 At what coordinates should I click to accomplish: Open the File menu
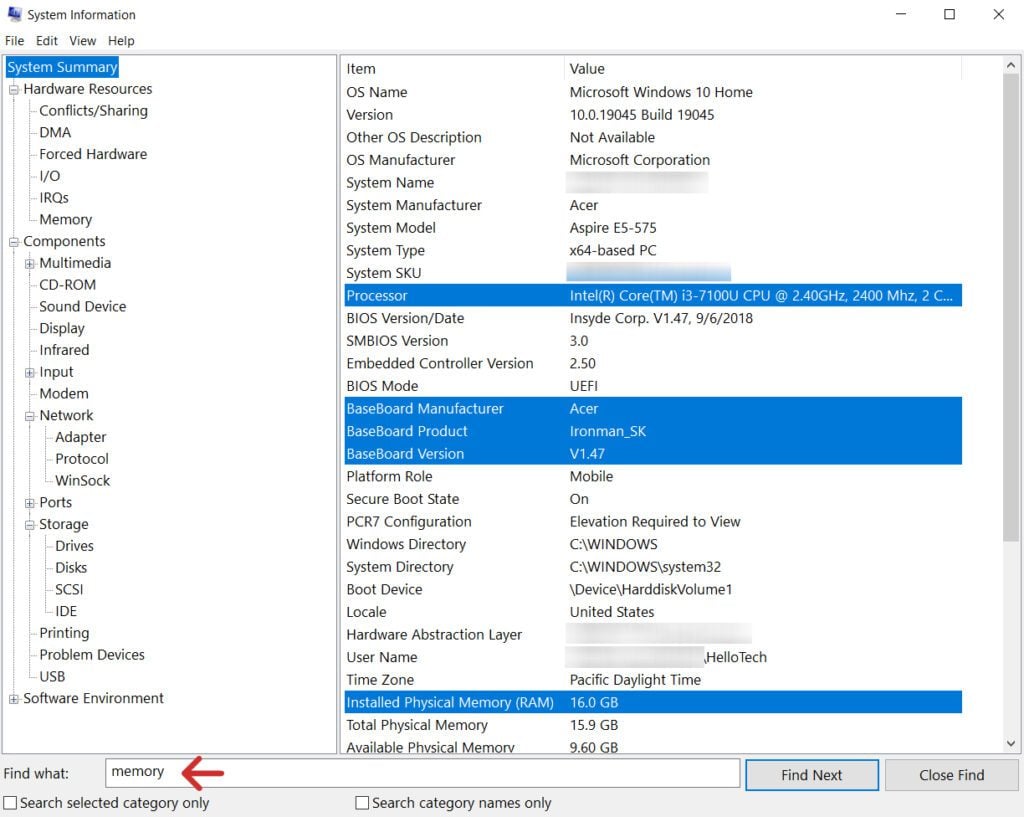coord(15,40)
